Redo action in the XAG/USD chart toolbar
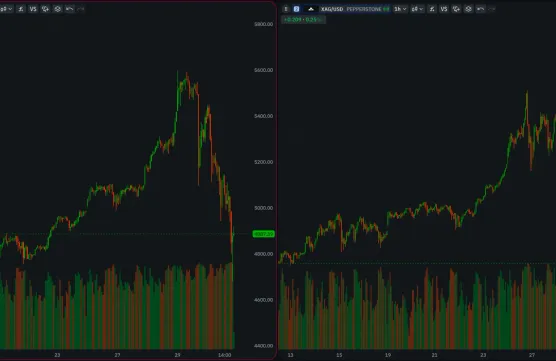Screen dimensions: 556x361 492,9
